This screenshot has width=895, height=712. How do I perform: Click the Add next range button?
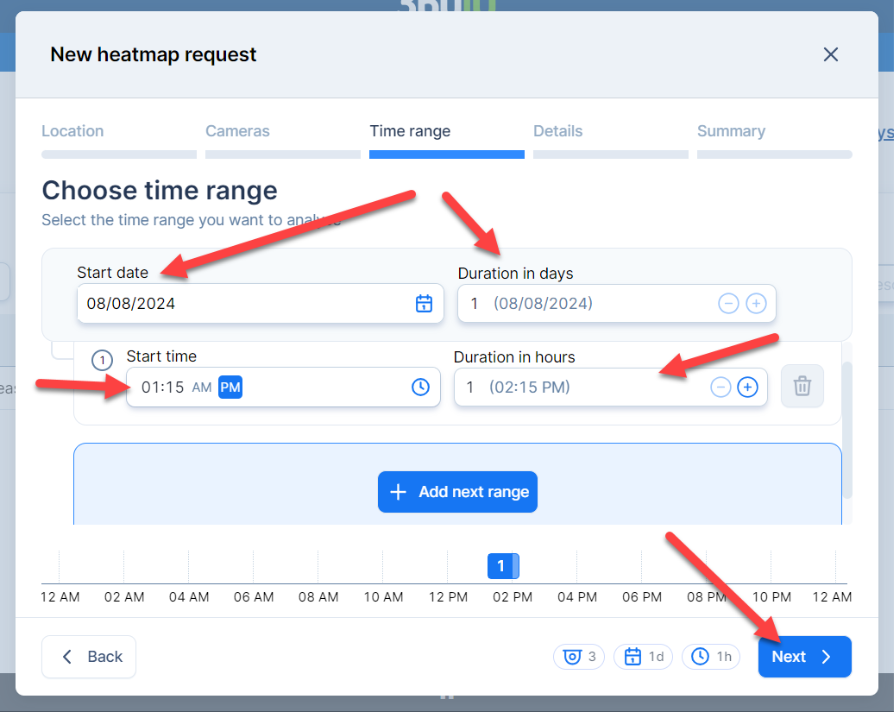coord(458,492)
